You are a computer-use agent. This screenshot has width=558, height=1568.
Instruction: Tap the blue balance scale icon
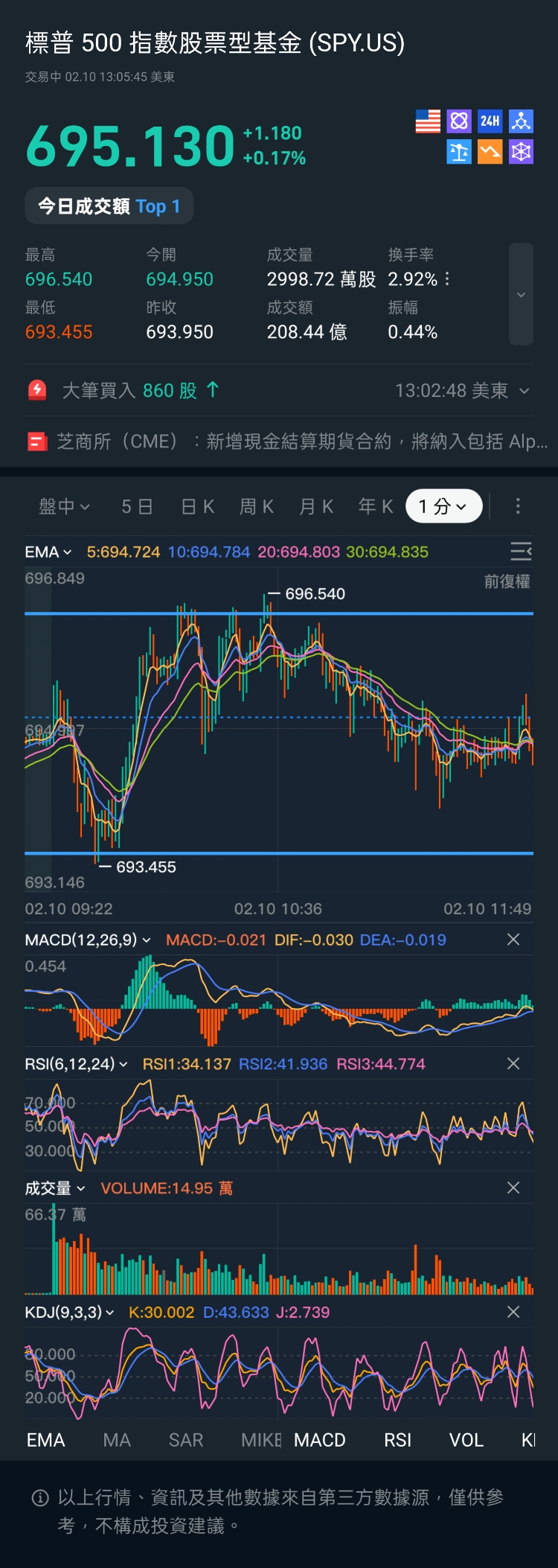[459, 152]
